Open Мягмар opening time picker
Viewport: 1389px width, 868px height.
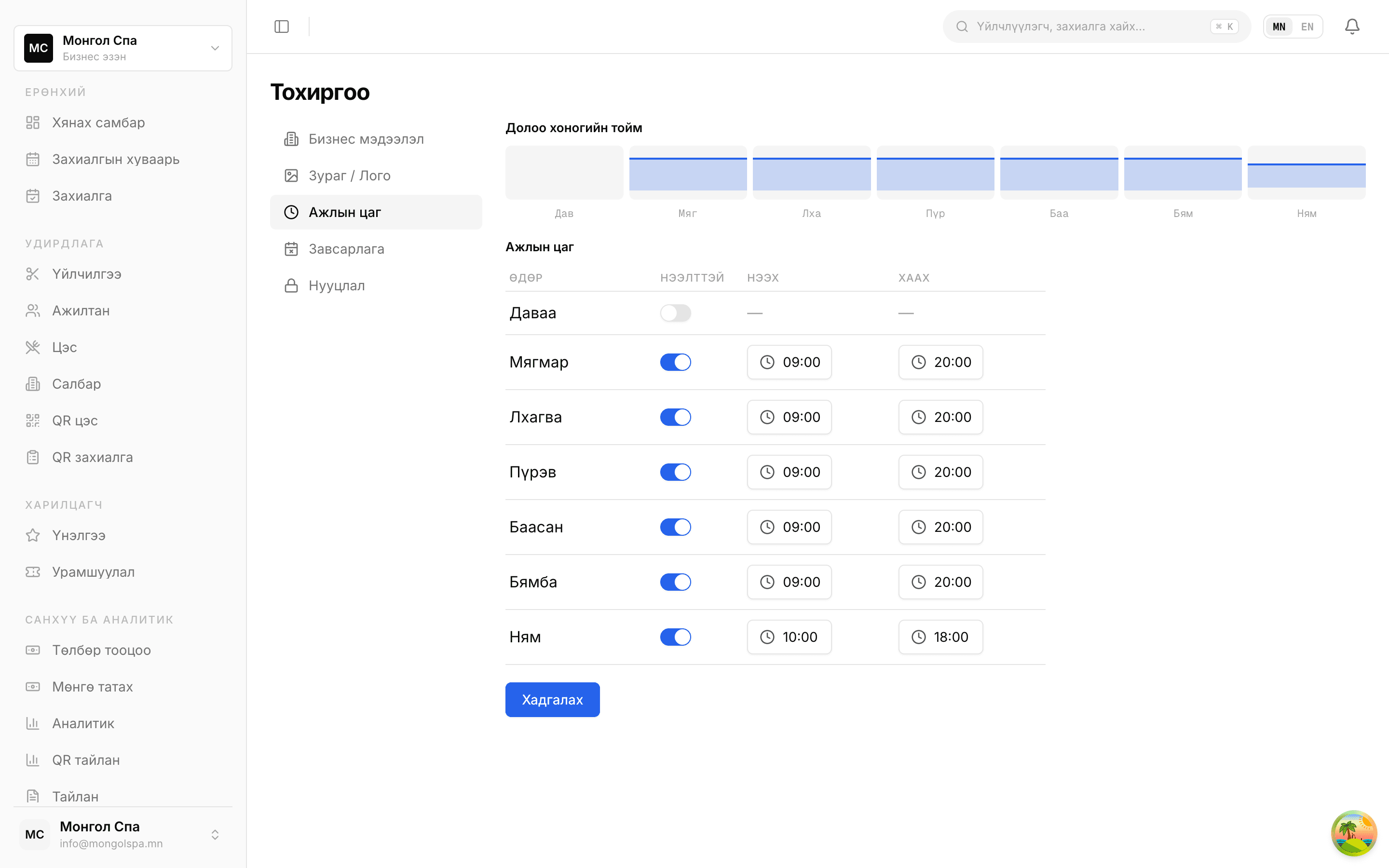coord(789,362)
